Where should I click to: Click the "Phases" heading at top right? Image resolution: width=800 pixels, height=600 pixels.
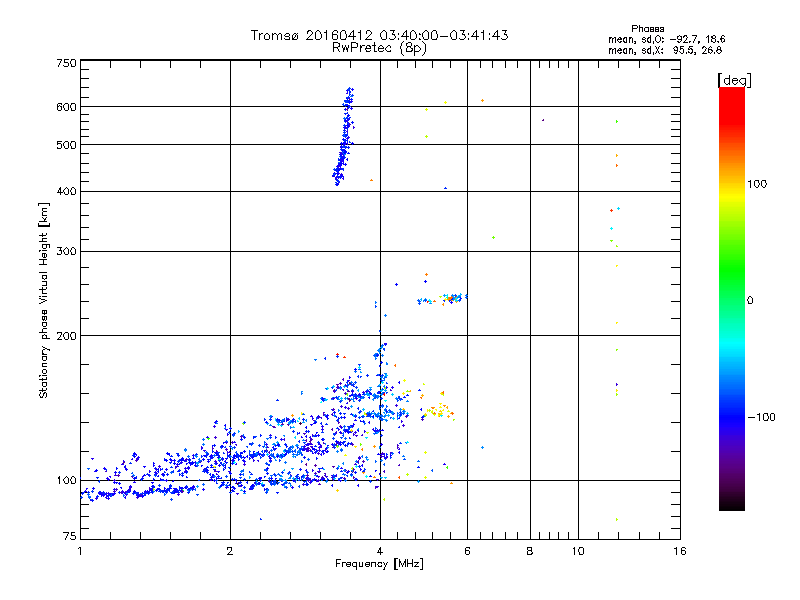click(647, 29)
